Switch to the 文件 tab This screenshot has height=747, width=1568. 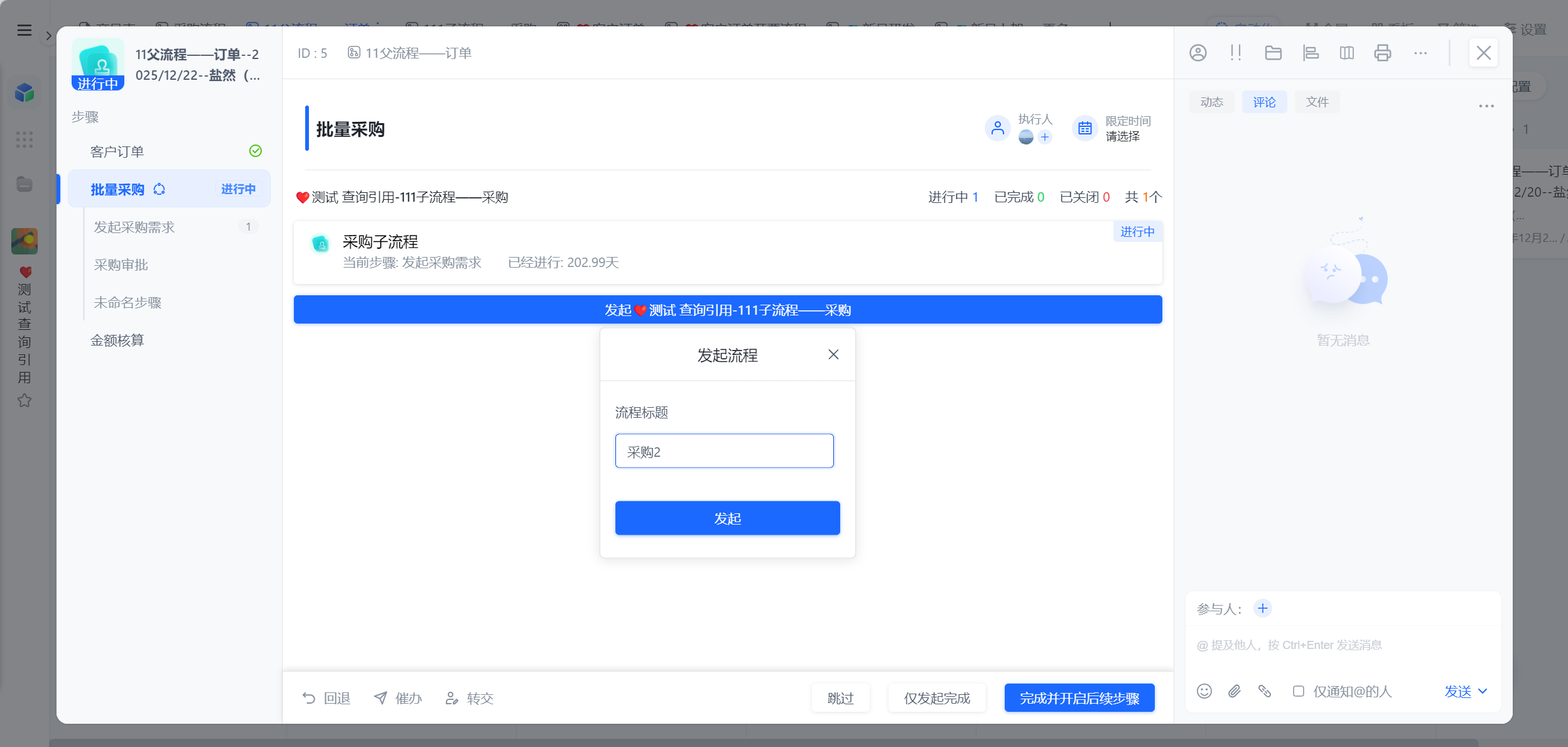1317,102
